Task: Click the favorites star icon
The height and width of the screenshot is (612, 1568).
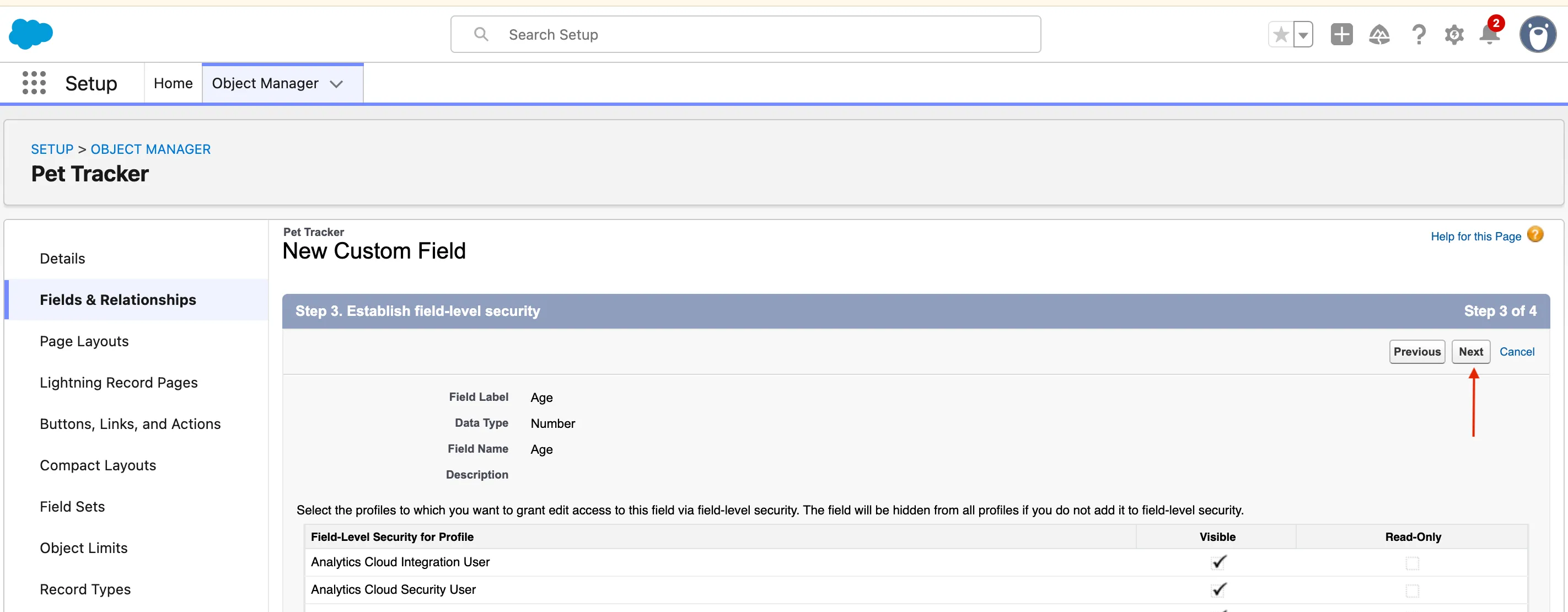Action: click(x=1281, y=35)
